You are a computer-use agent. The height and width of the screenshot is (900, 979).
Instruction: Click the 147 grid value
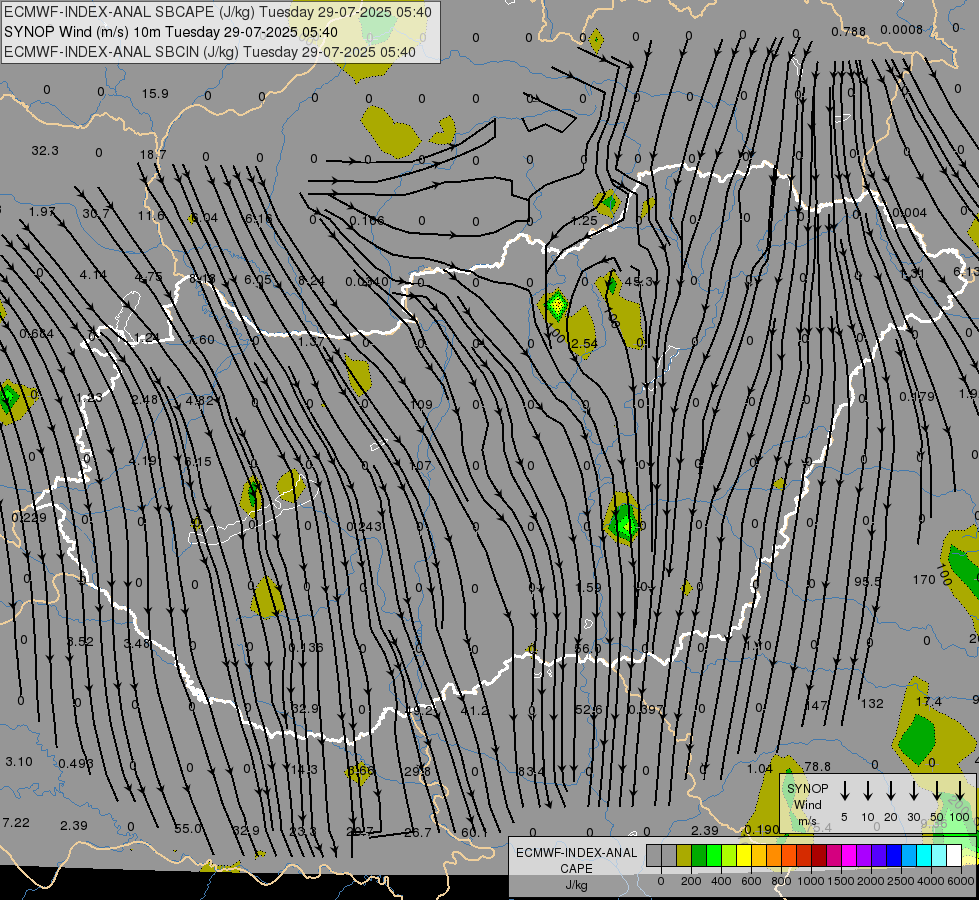click(x=816, y=705)
